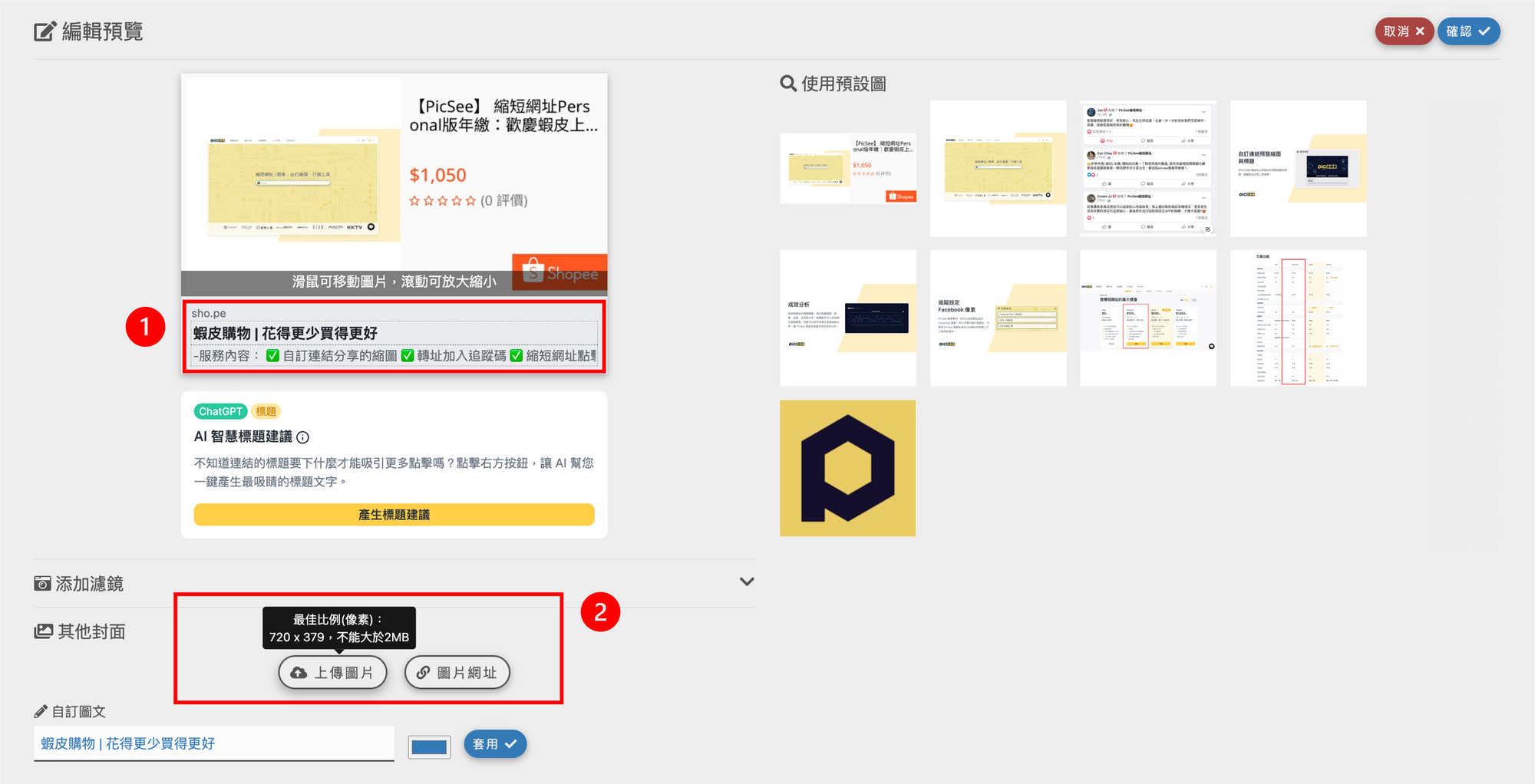
Task: Click the 自訂圖文 text input field
Action: click(x=214, y=743)
